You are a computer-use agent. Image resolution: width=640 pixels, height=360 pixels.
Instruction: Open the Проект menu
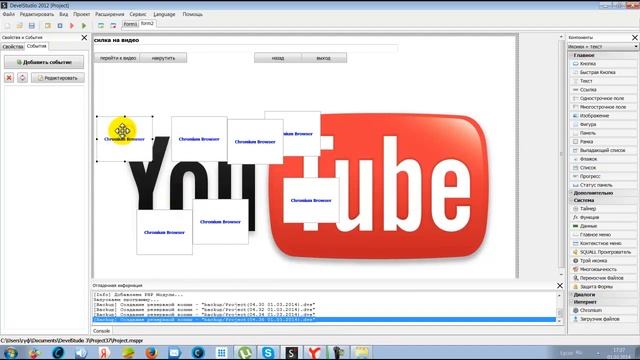click(x=82, y=14)
